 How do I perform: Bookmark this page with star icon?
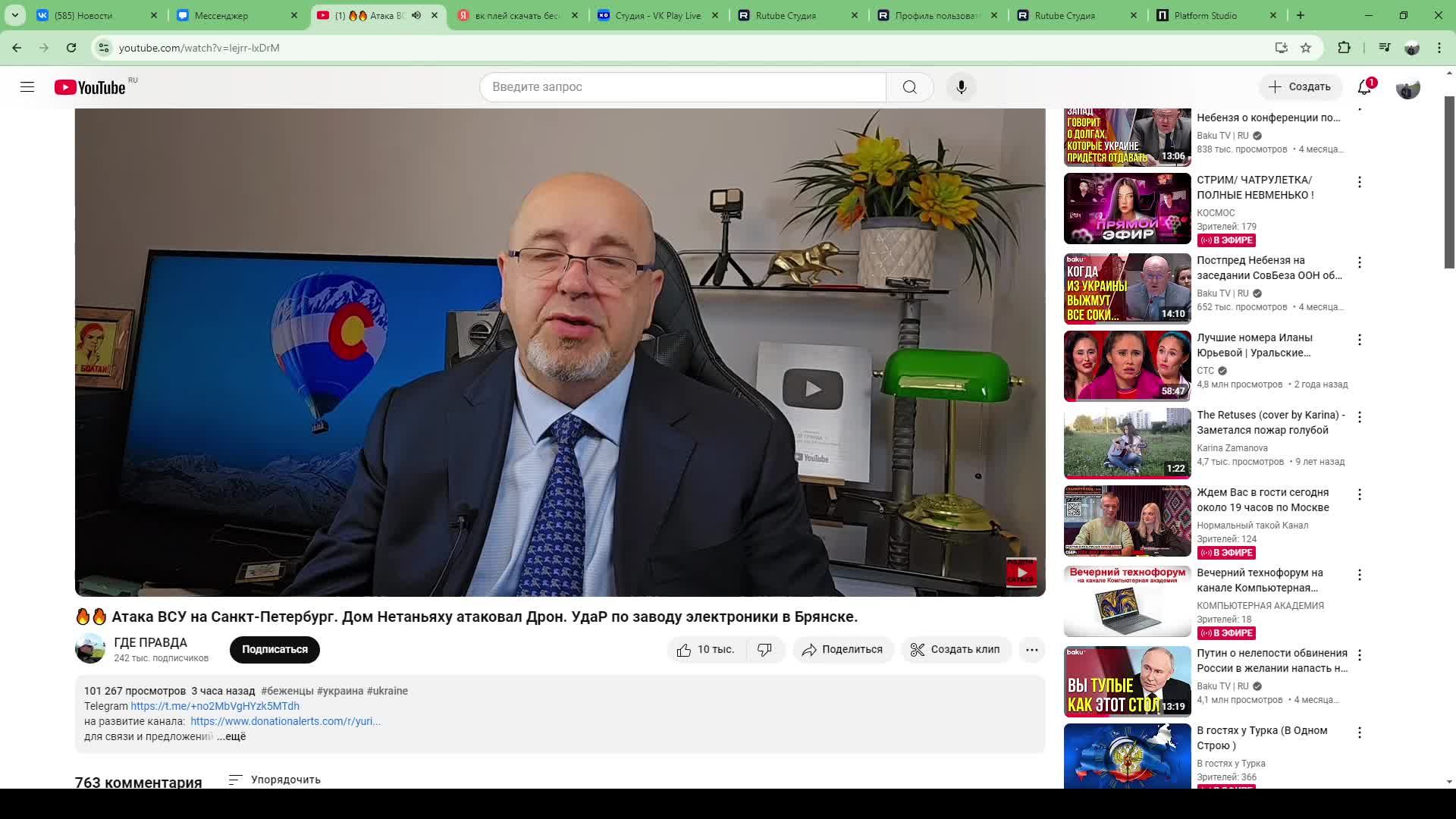(x=1306, y=48)
